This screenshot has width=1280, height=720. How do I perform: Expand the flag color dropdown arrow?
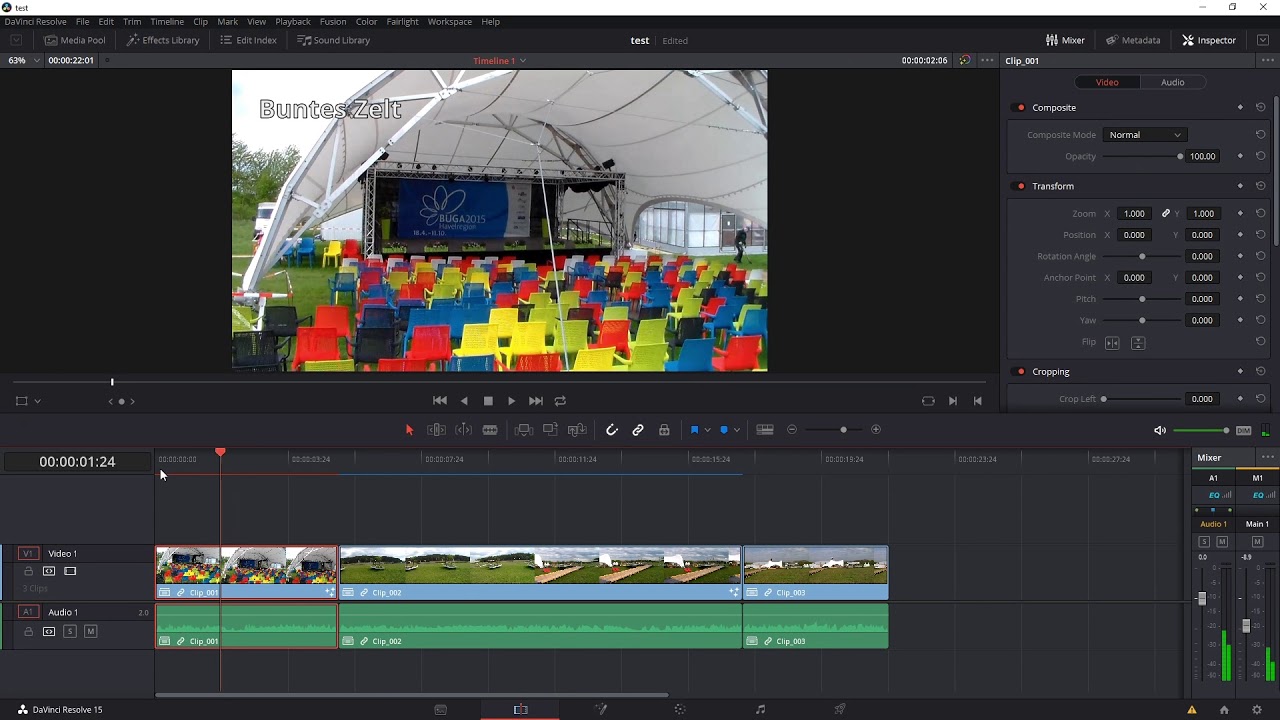point(707,430)
